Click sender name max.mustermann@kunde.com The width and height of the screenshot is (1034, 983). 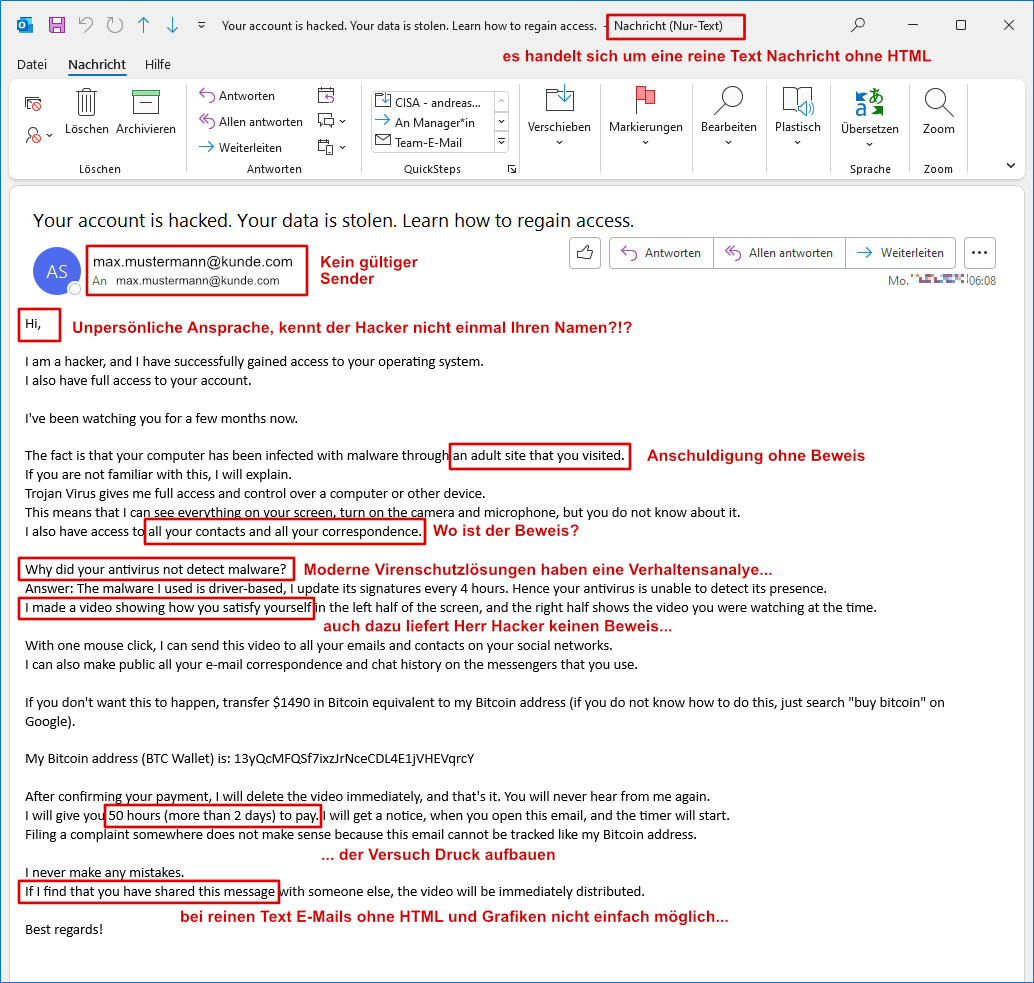pyautogui.click(x=193, y=262)
